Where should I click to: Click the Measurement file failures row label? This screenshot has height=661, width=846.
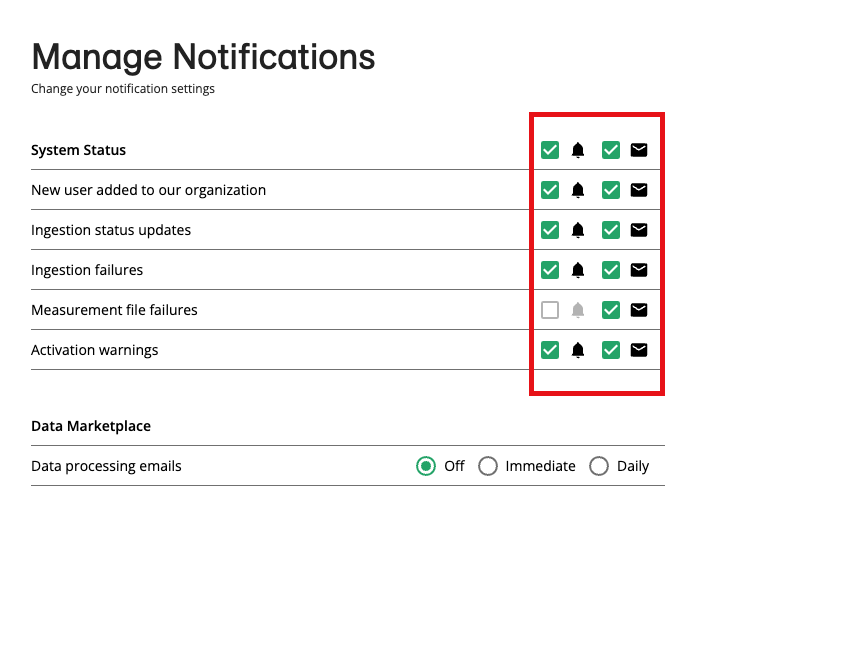(x=114, y=310)
